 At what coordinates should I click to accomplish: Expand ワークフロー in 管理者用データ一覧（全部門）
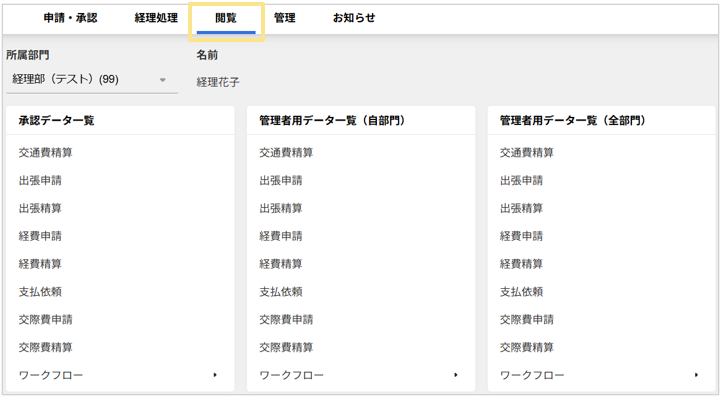600,375
